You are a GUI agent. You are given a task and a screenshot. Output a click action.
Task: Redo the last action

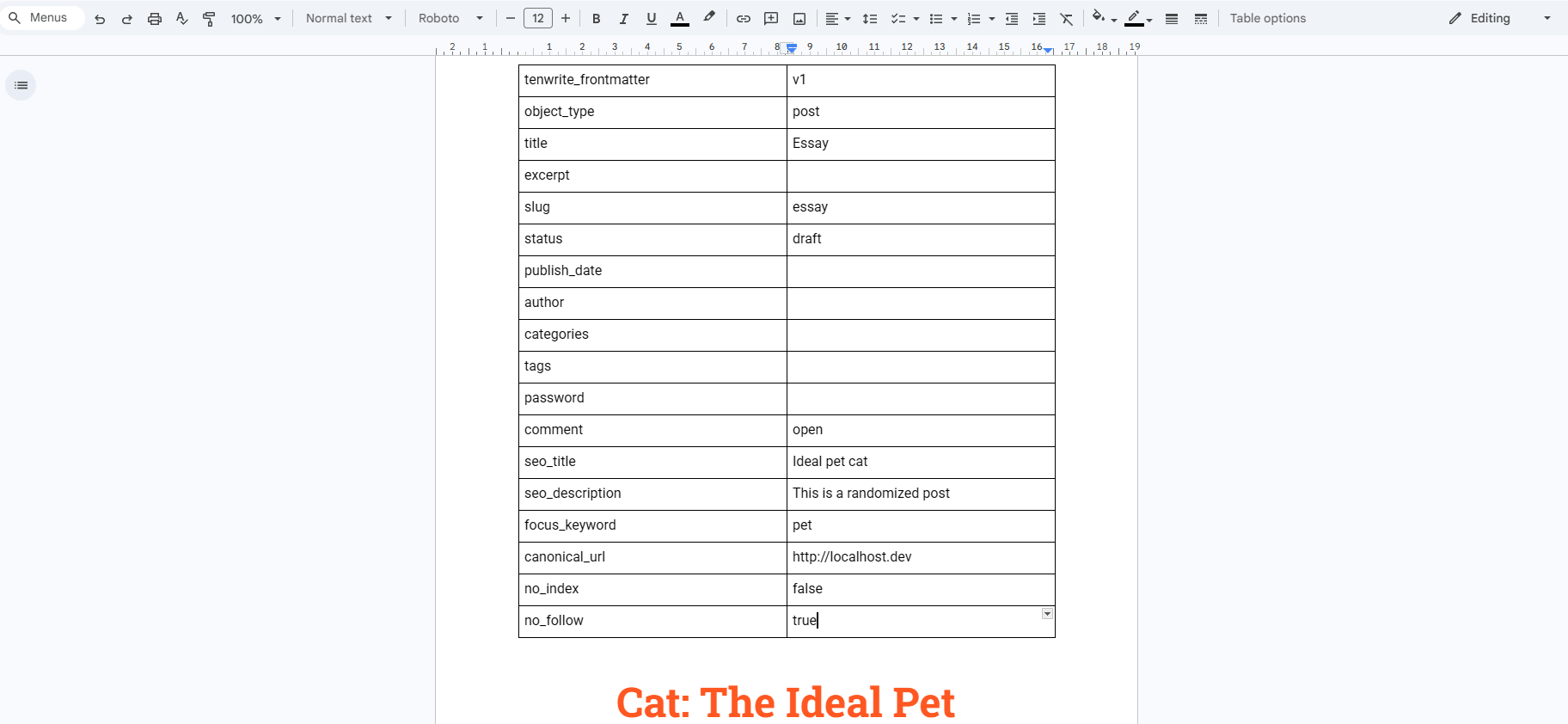127,18
